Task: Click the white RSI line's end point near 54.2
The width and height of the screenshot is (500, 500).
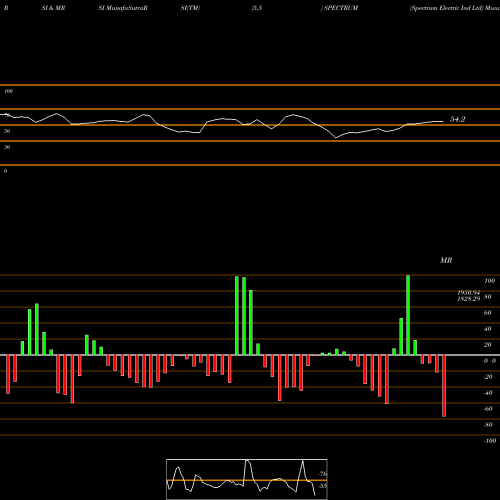Action: (442, 121)
